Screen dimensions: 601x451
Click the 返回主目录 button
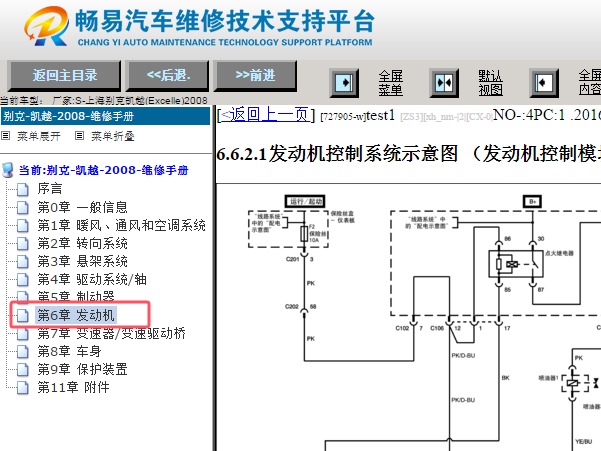pyautogui.click(x=64, y=75)
